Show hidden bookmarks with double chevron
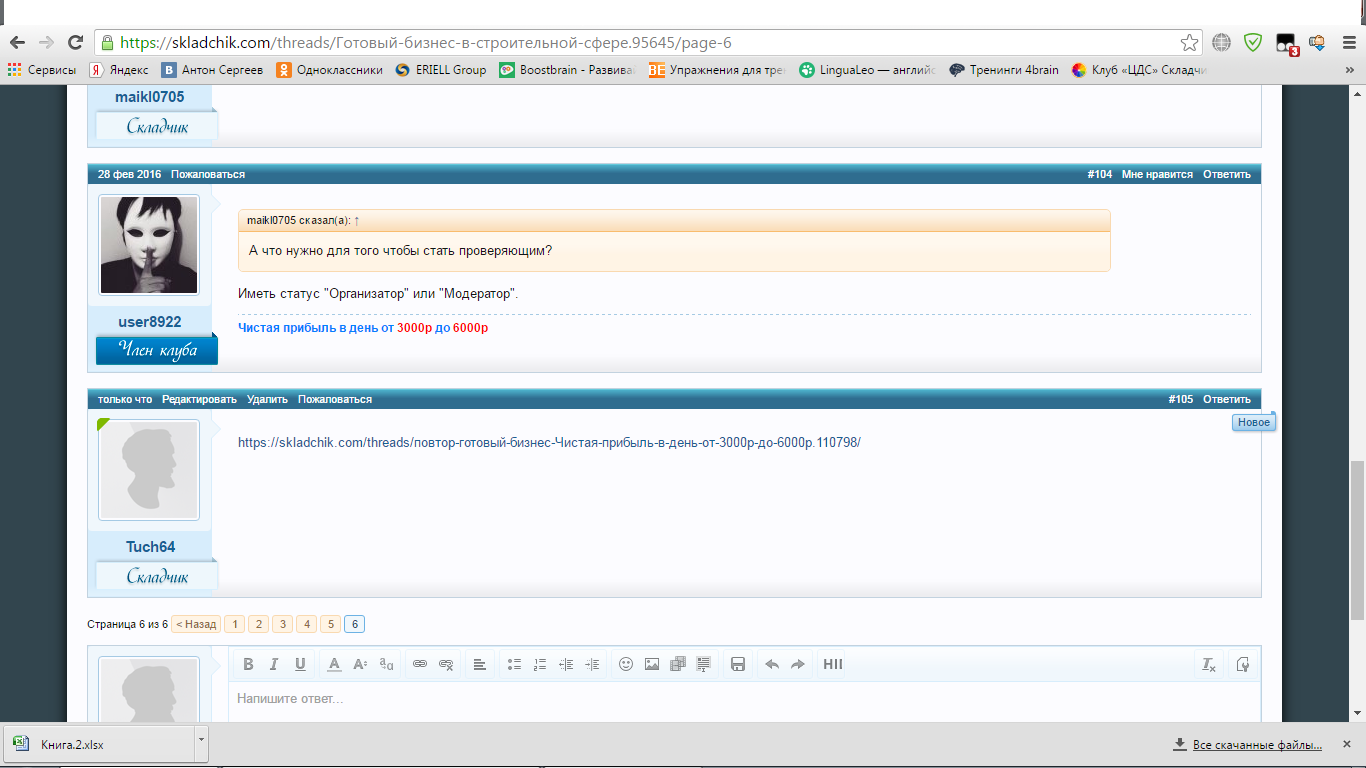Screen dimensions: 1366x768 (1348, 70)
